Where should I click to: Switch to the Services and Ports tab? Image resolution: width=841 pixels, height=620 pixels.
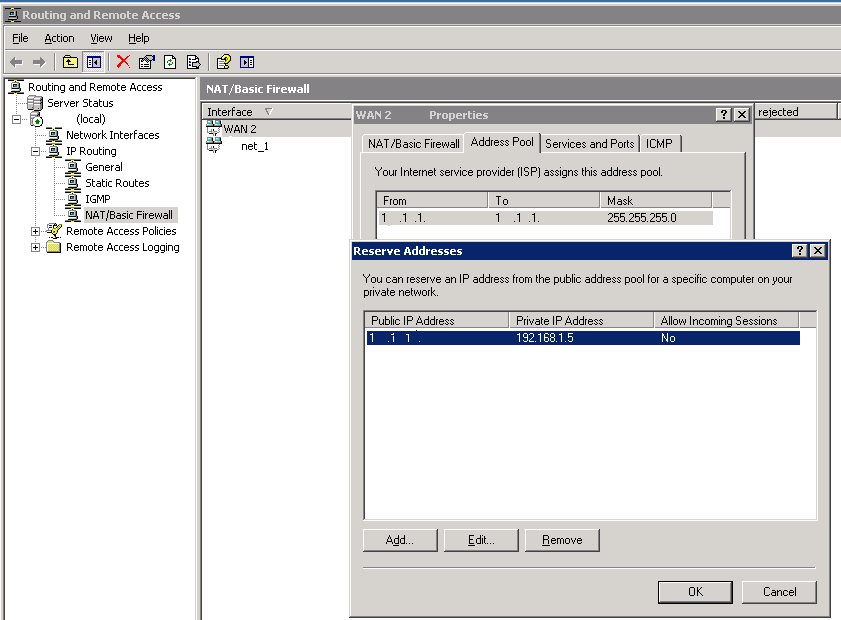tap(589, 144)
